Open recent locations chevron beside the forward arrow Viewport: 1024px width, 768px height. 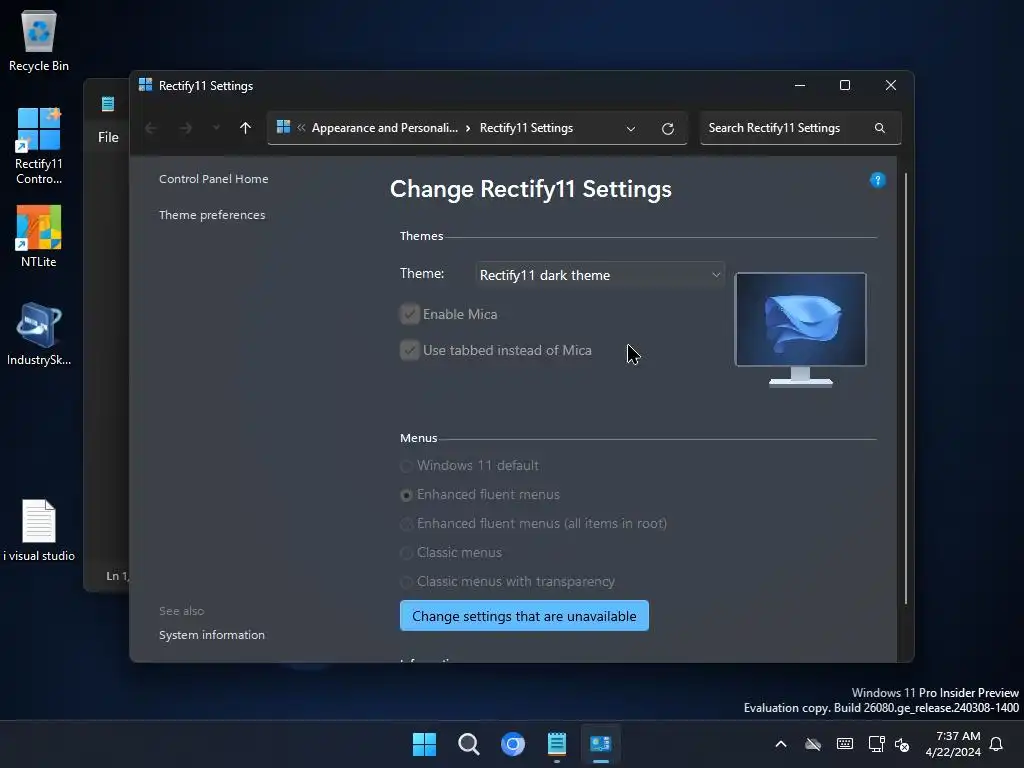coord(216,128)
